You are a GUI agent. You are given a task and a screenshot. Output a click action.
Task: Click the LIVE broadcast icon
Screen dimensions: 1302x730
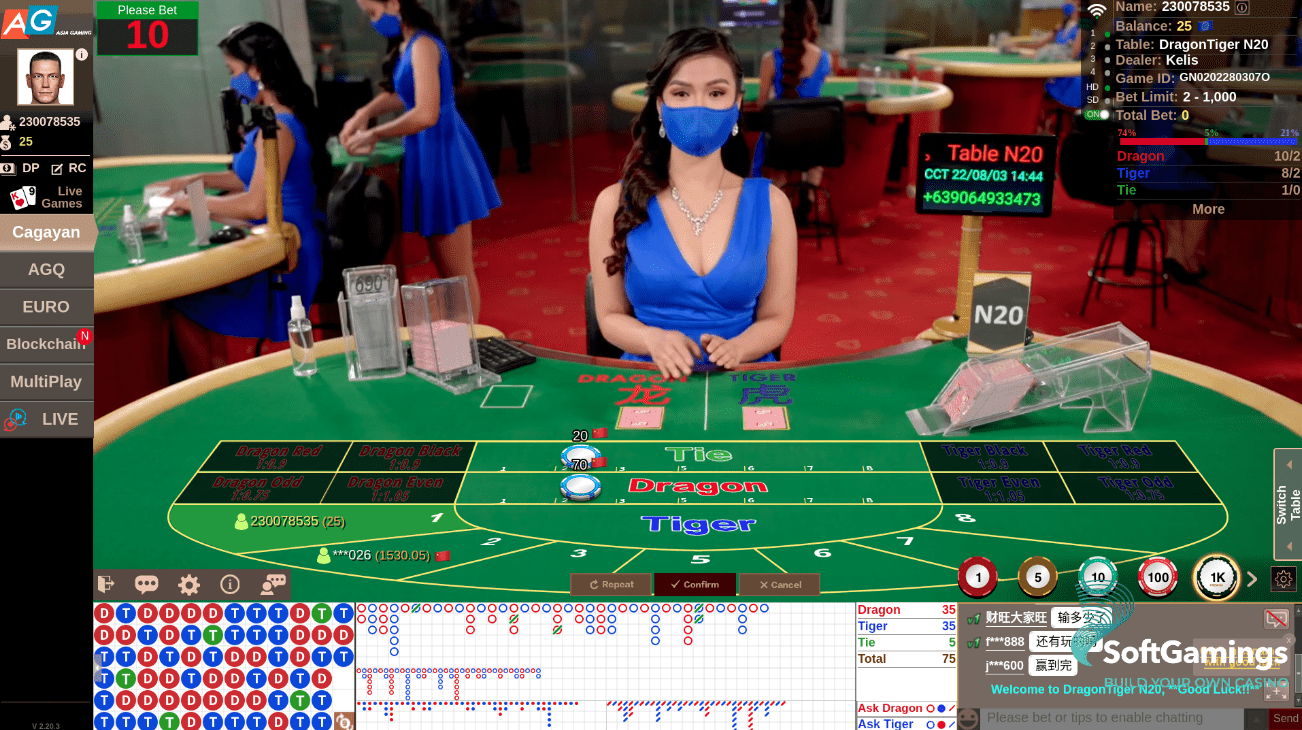[14, 420]
